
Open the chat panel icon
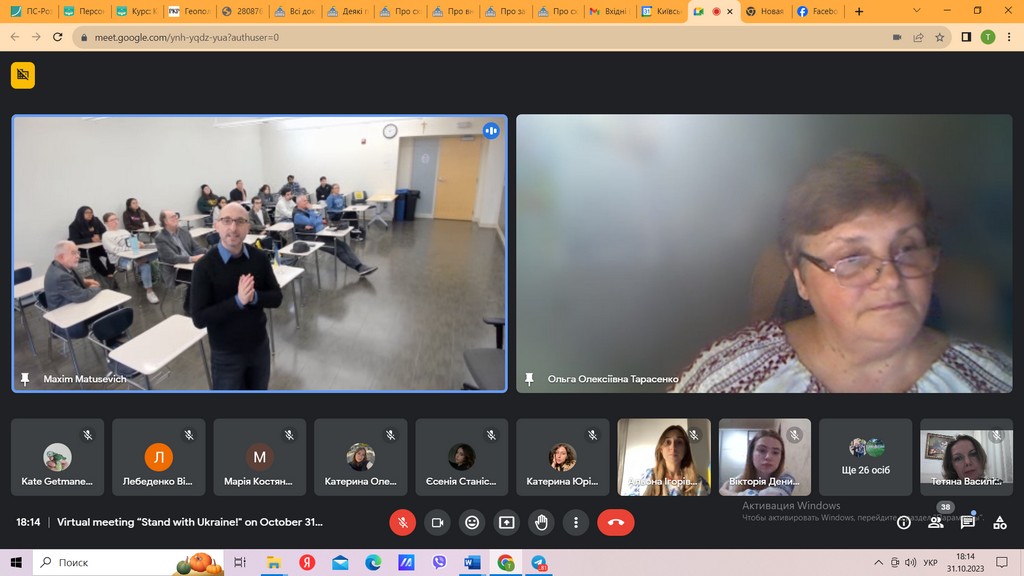click(968, 522)
